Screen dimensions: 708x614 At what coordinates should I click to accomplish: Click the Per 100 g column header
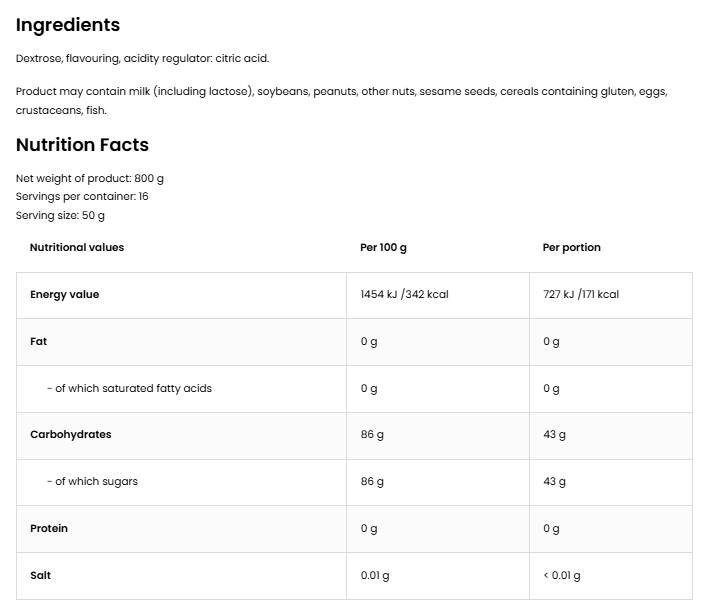(x=383, y=247)
